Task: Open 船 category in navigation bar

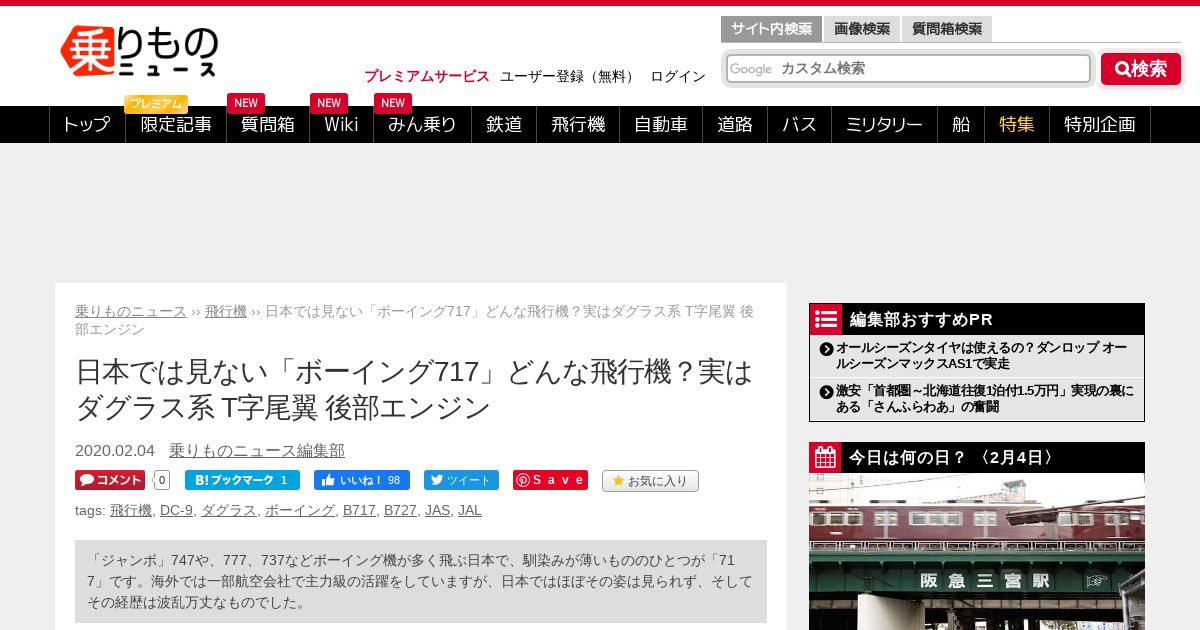Action: click(x=961, y=124)
